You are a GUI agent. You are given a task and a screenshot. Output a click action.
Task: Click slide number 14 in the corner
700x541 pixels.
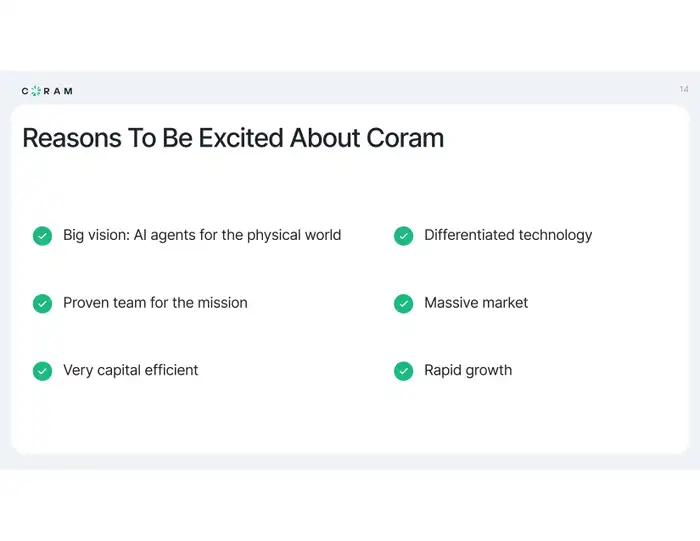click(x=684, y=89)
